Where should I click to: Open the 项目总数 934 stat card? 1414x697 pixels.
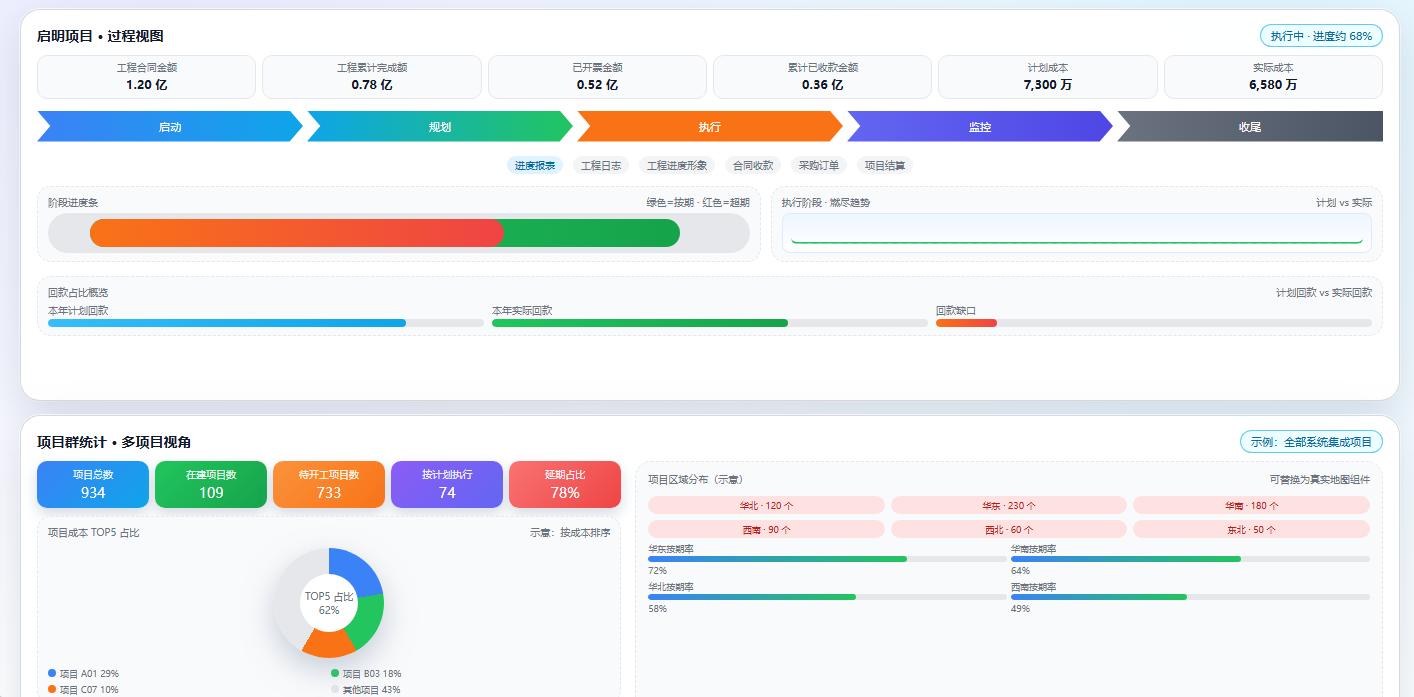click(93, 484)
